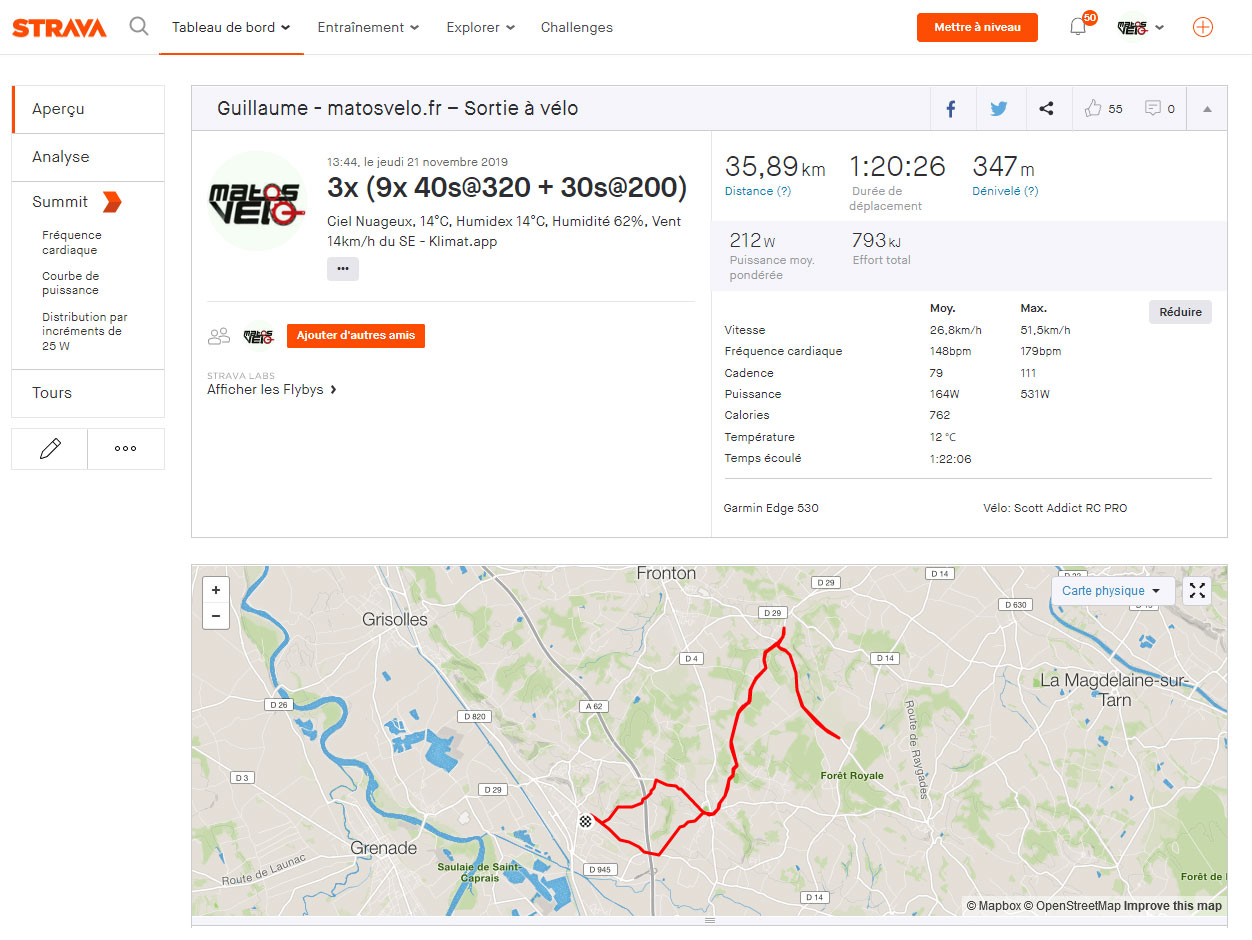Share activity on Twitter
The width and height of the screenshot is (1252, 940).
(x=998, y=109)
